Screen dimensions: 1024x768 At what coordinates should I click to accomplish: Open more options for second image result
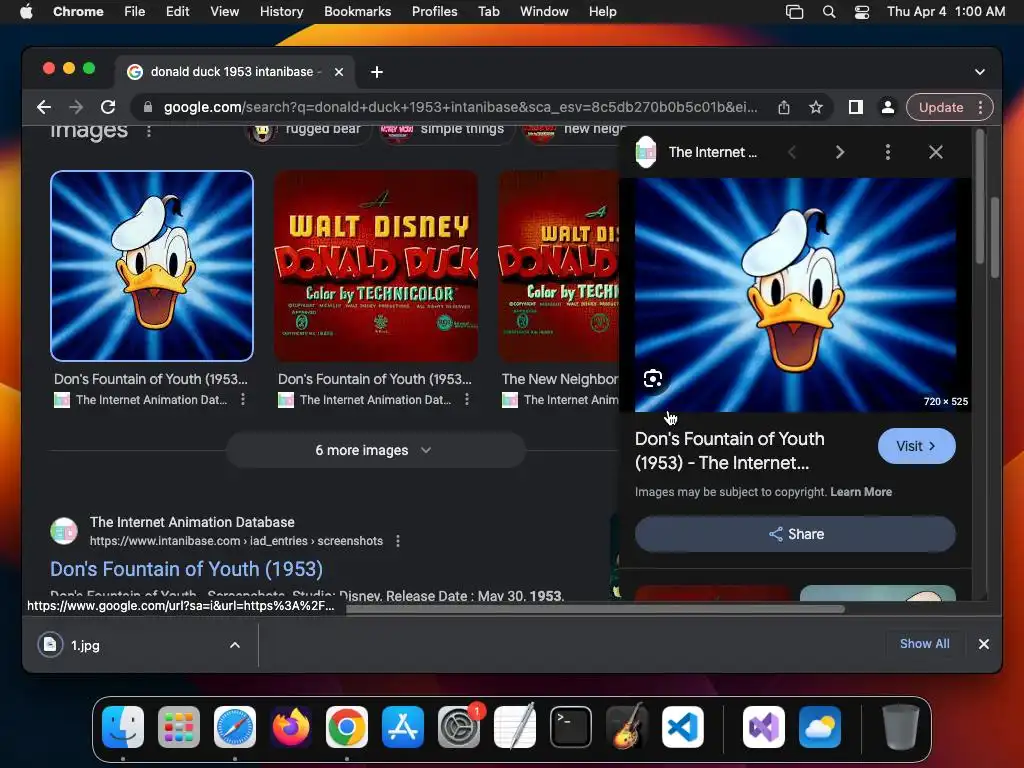467,399
